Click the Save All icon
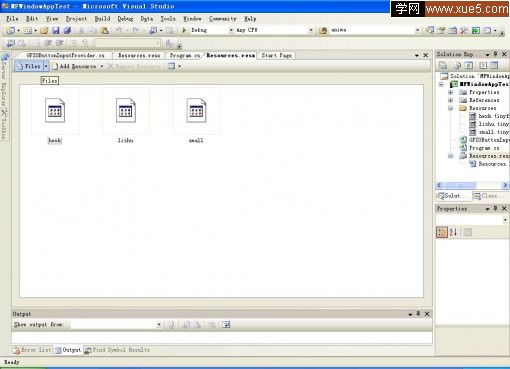The image size is (510, 369). pos(67,30)
